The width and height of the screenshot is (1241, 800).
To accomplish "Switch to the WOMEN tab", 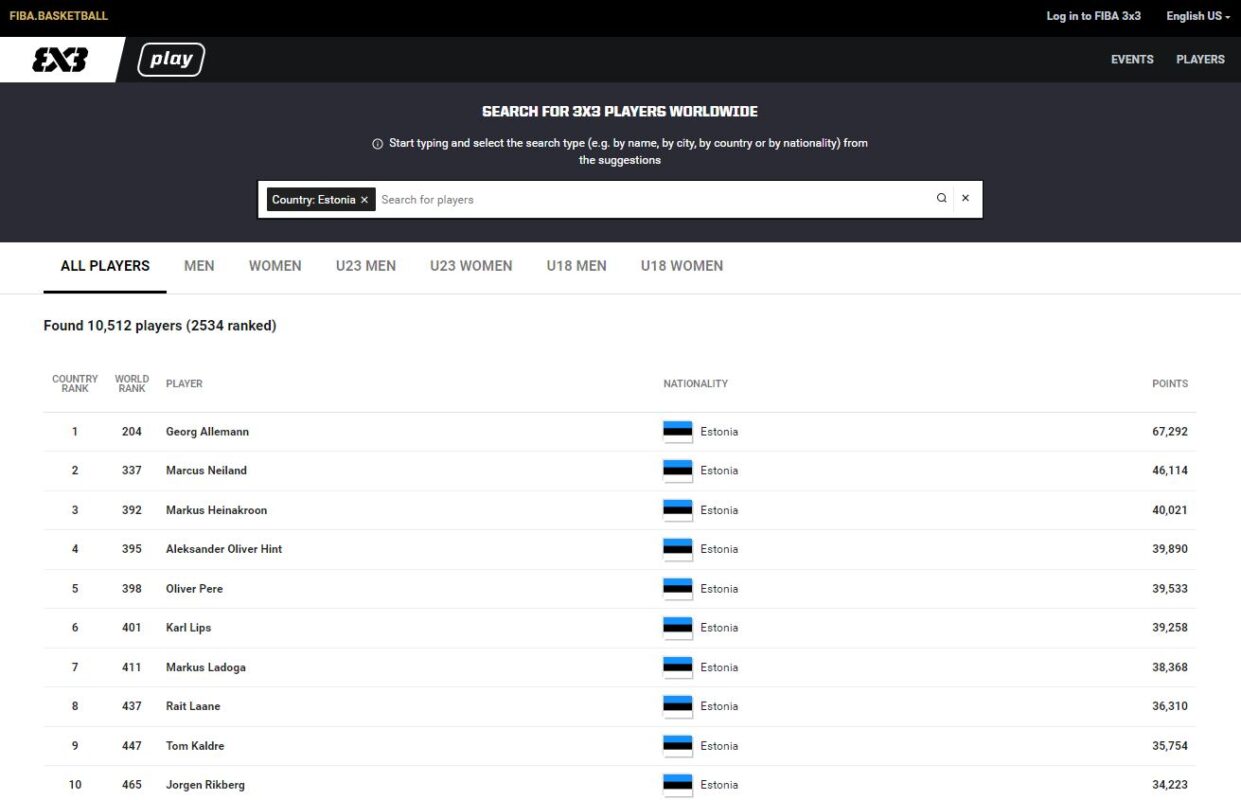I will point(275,266).
